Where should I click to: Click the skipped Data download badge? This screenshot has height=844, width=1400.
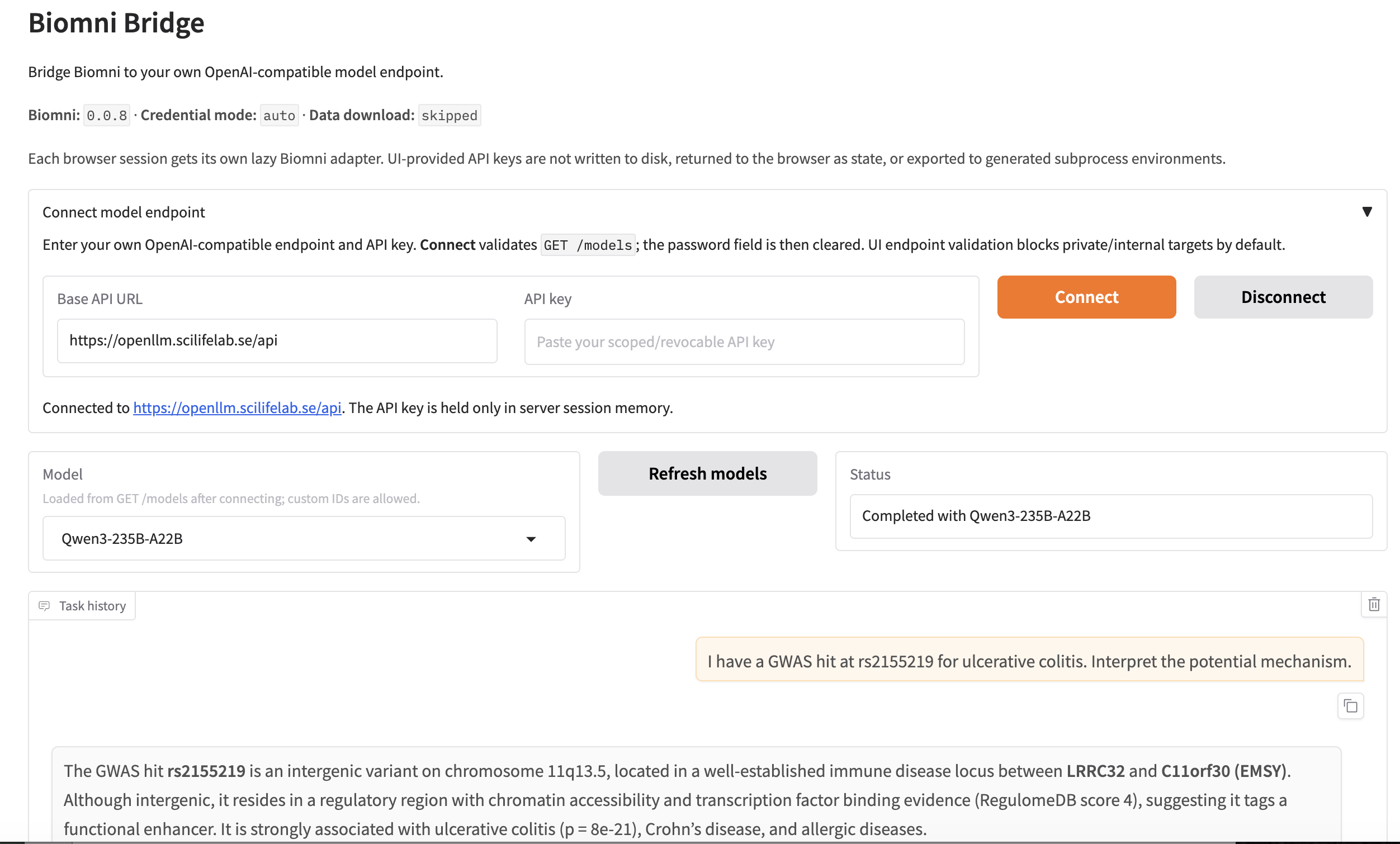click(450, 115)
